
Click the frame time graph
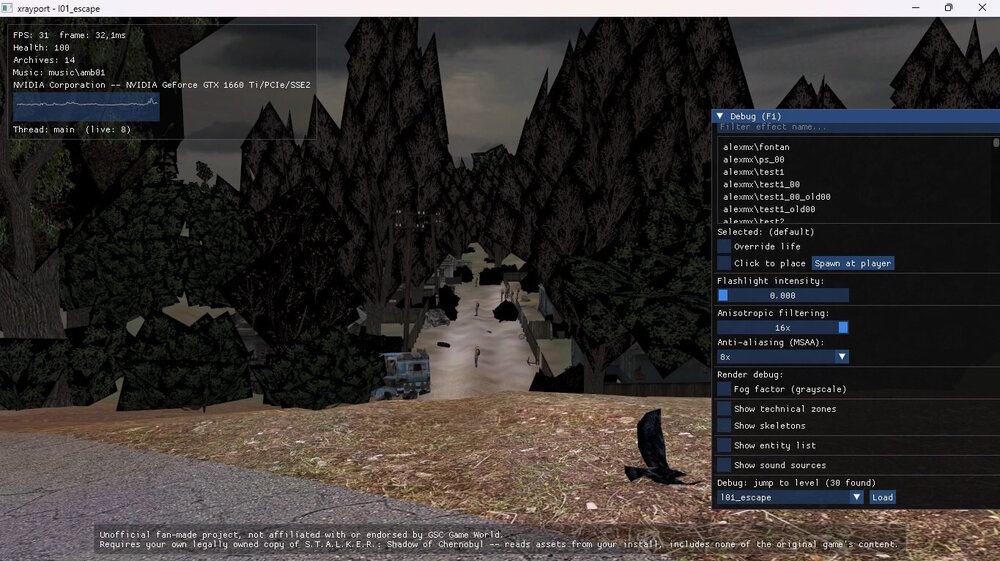[x=86, y=107]
